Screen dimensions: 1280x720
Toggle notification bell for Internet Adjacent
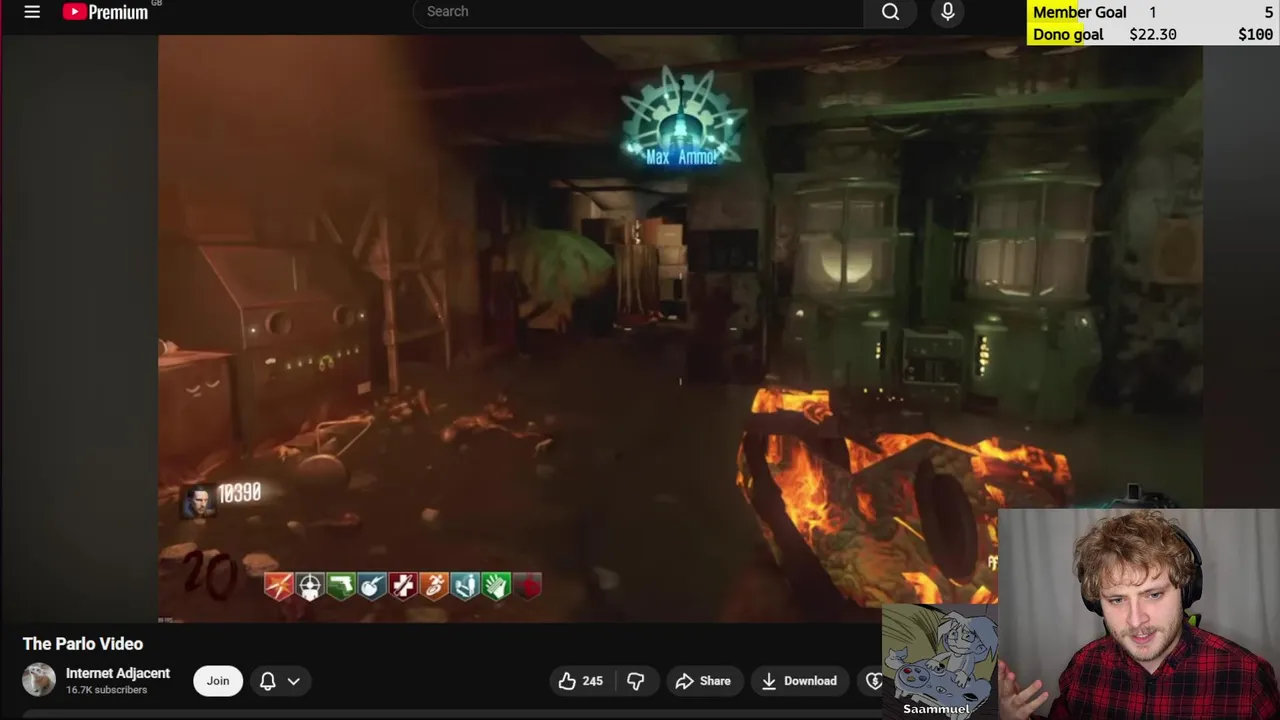[x=267, y=681]
